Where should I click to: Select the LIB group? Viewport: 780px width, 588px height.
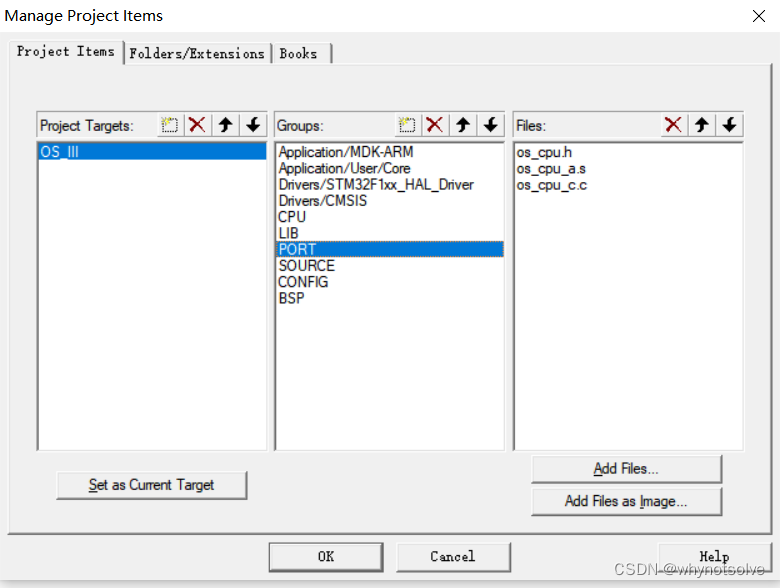coord(390,233)
